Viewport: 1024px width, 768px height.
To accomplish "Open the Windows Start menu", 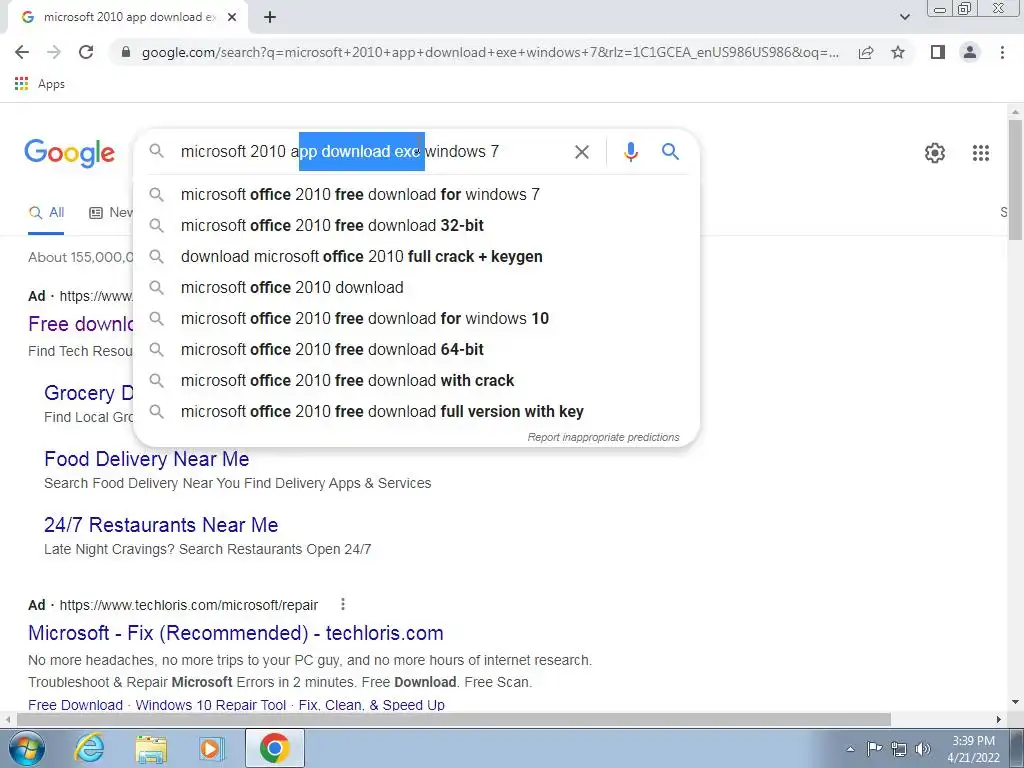I will tap(27, 748).
